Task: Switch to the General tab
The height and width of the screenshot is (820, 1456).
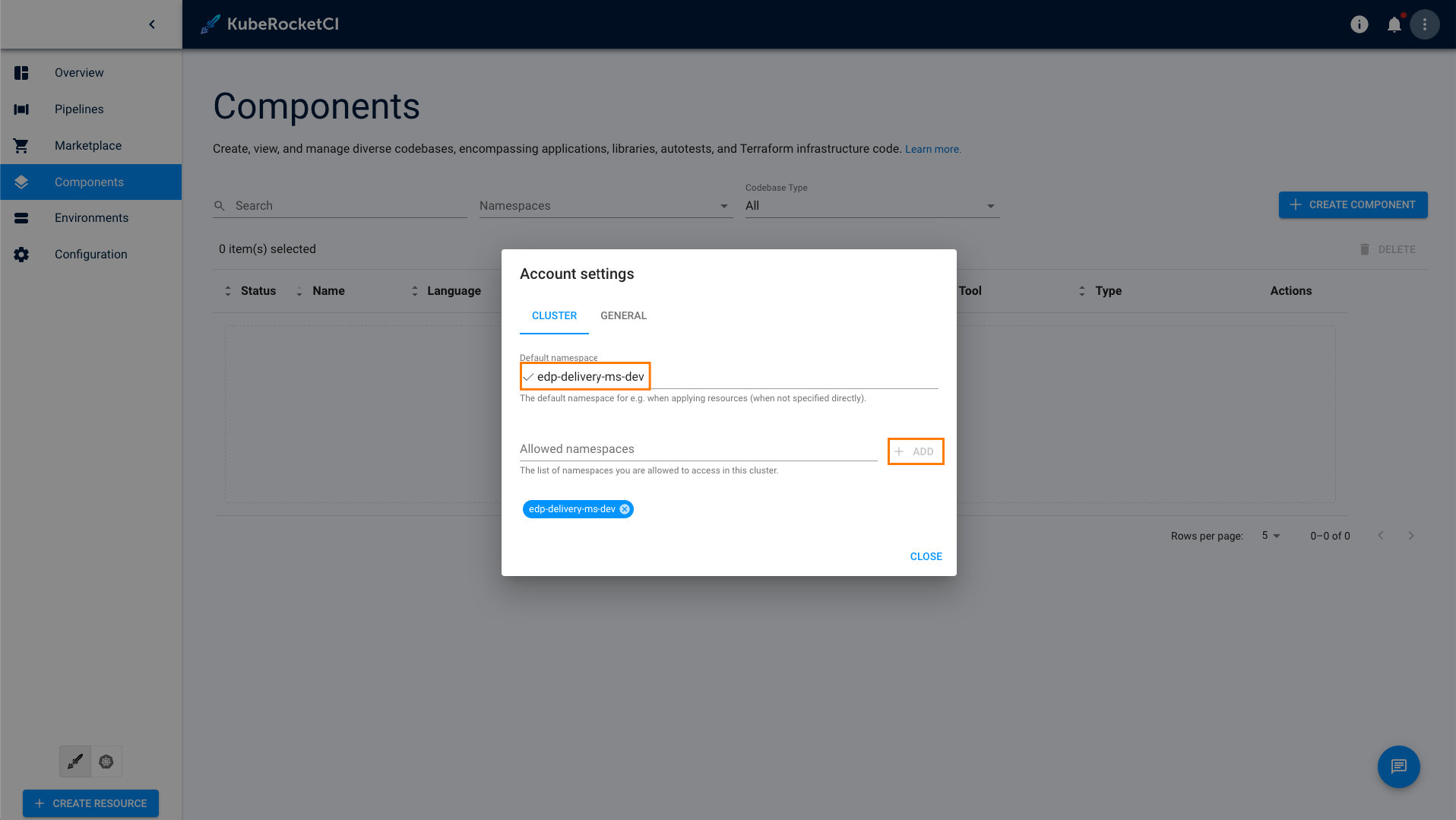Action: (x=623, y=315)
